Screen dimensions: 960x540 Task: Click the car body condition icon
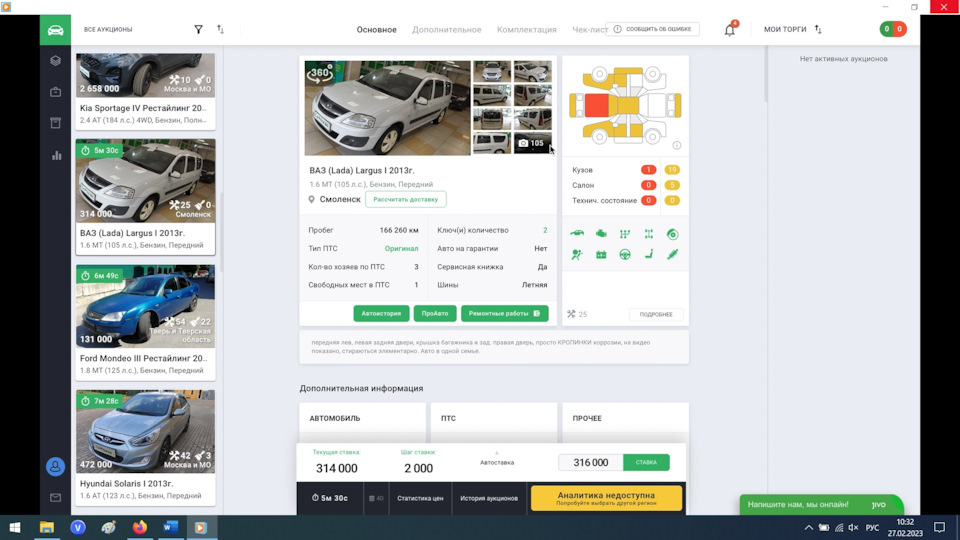pyautogui.click(x=577, y=234)
